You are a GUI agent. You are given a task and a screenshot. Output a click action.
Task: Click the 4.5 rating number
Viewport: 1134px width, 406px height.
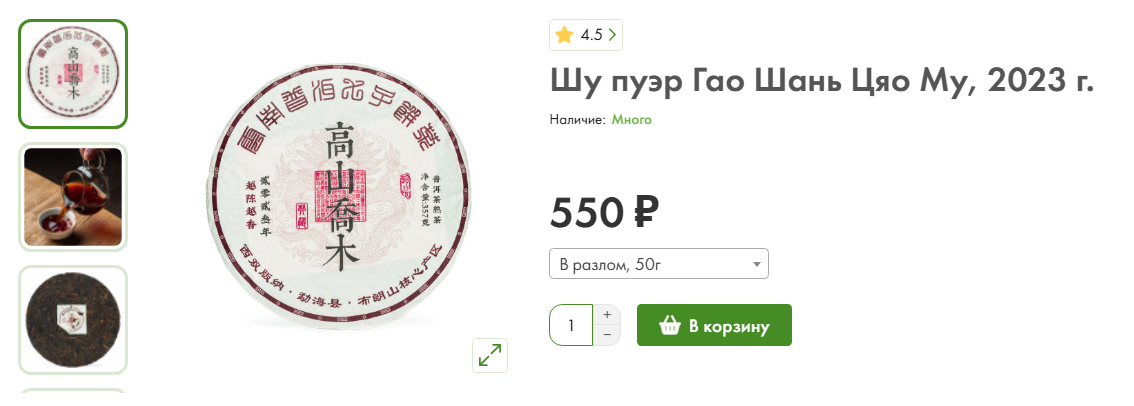coord(591,35)
